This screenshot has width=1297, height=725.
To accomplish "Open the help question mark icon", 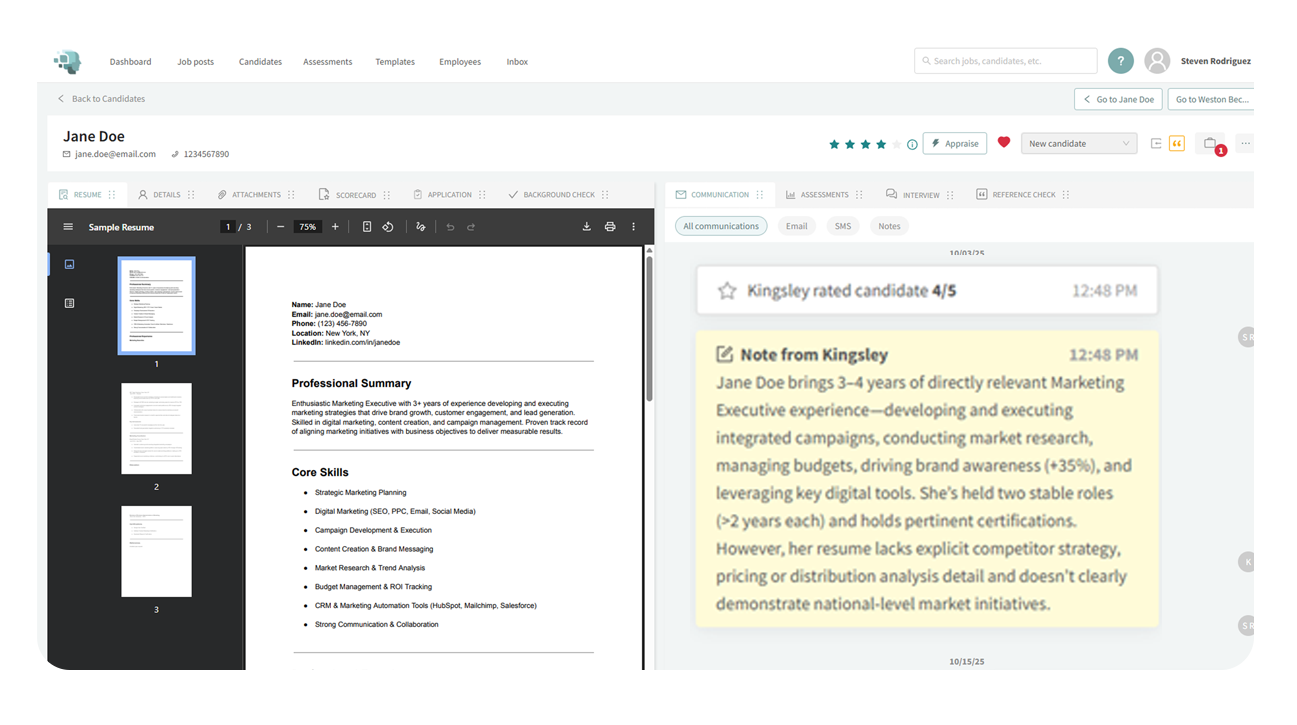I will [x=1121, y=61].
